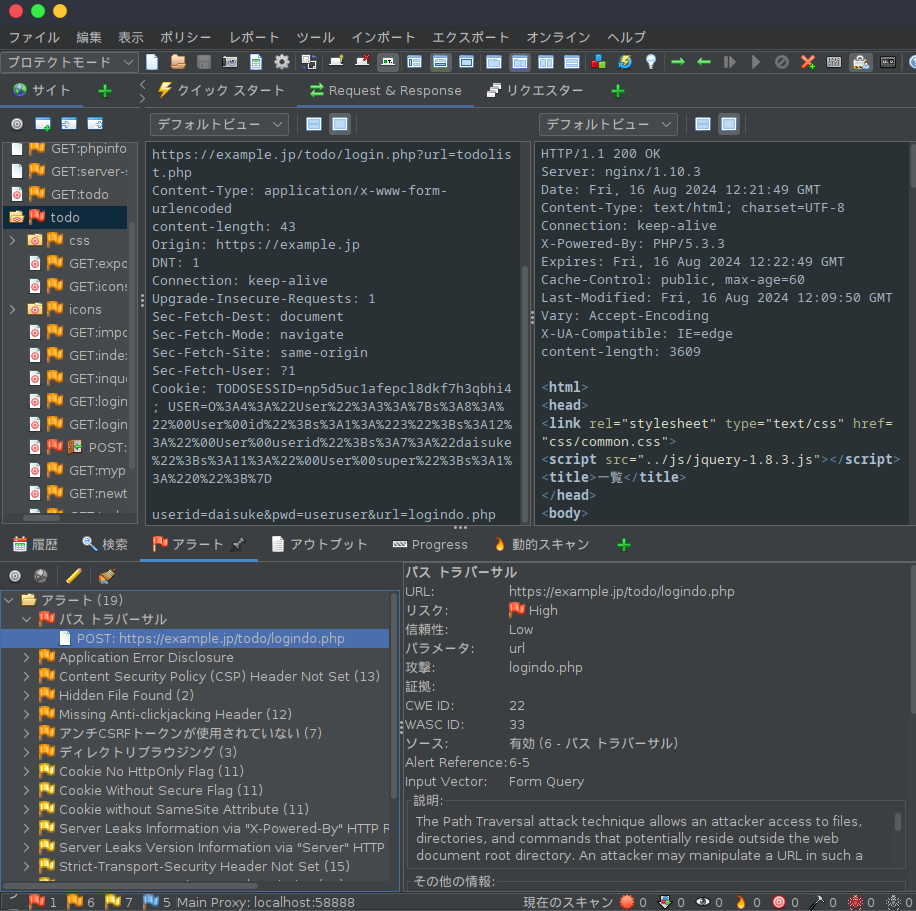The width and height of the screenshot is (916, 911).
Task: Collapse the アラート (19) root node
Action: tap(9, 600)
